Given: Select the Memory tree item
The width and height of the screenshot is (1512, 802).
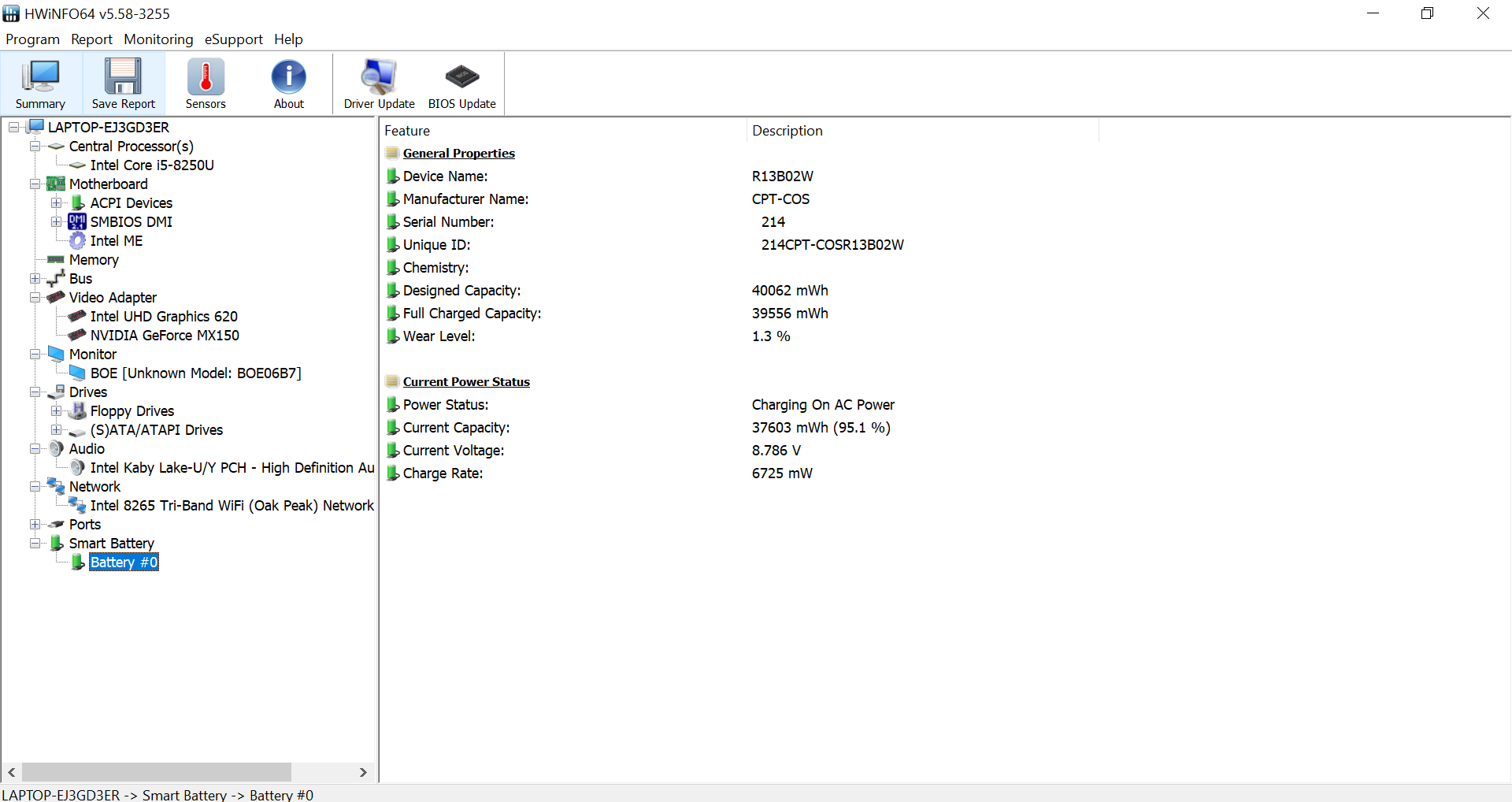Looking at the screenshot, I should tap(94, 259).
